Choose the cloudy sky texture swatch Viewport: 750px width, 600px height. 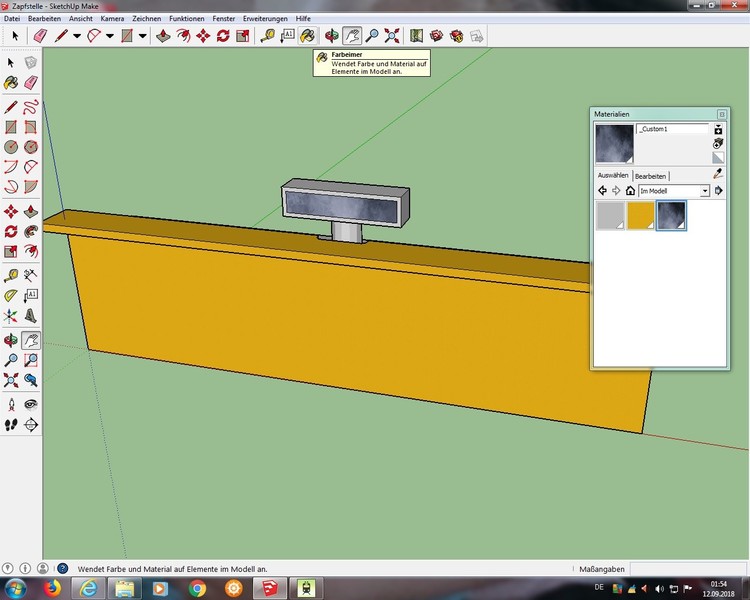(671, 215)
